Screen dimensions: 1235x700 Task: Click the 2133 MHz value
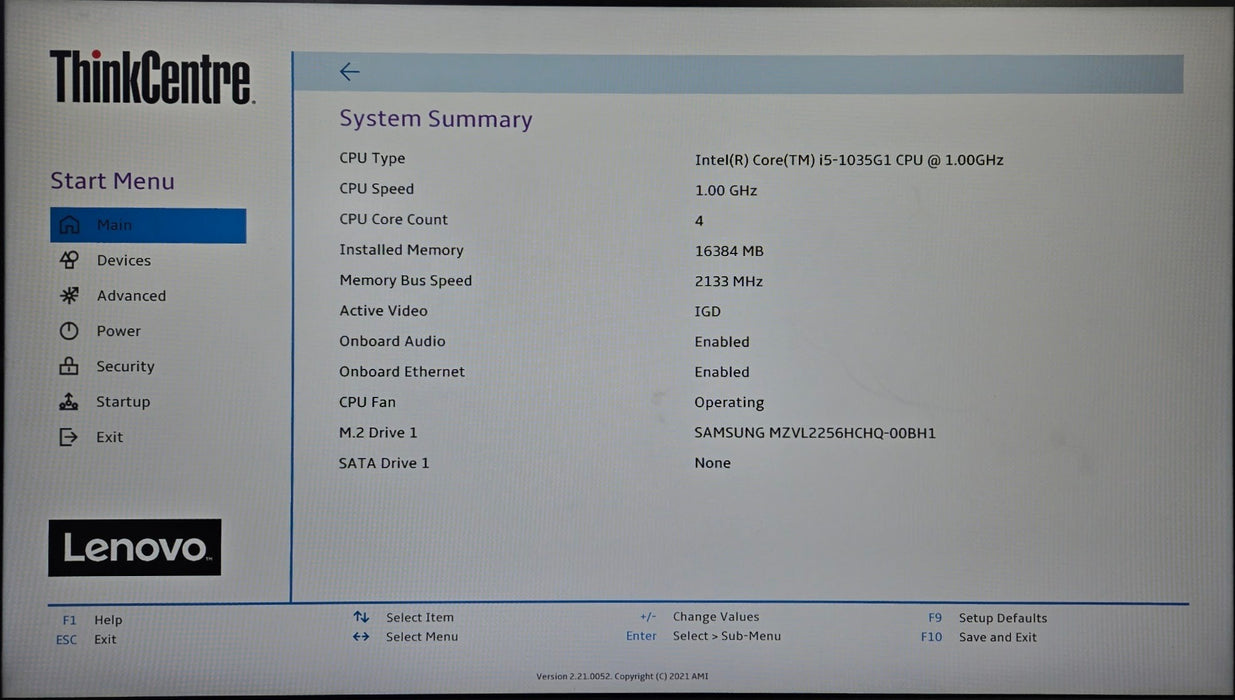(x=728, y=282)
